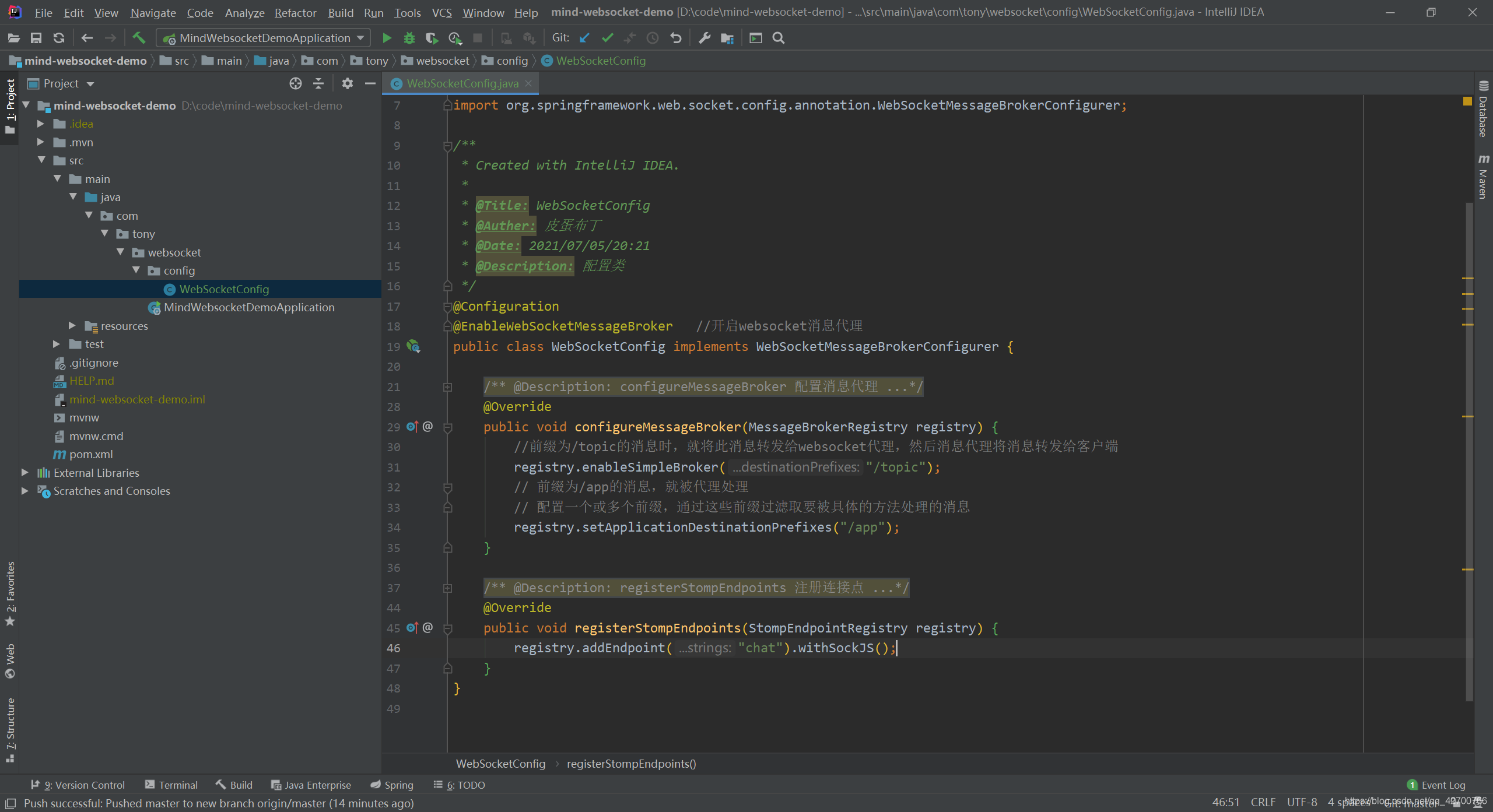
Task: Expand the resources folder
Action: (72, 326)
